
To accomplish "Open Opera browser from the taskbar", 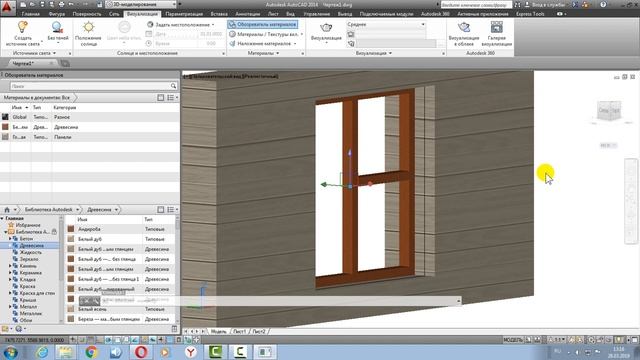I will click(x=141, y=352).
